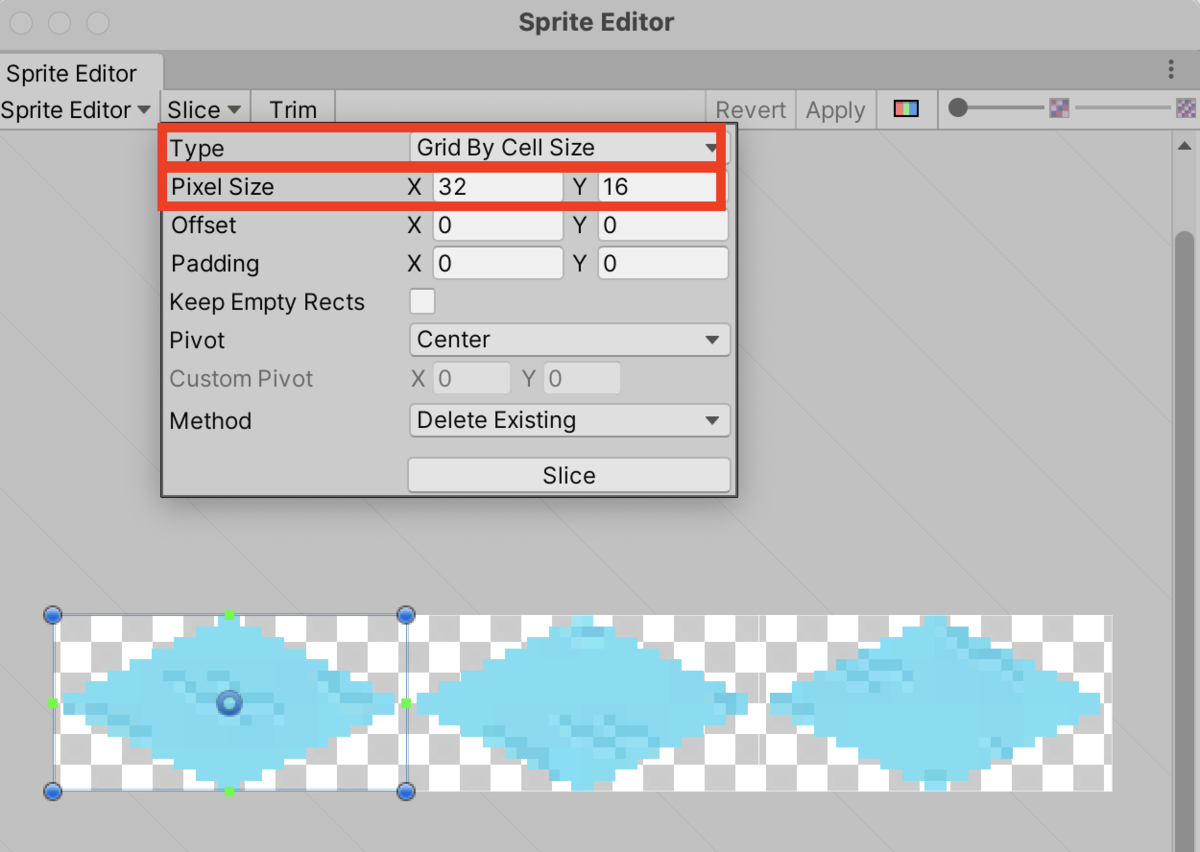The height and width of the screenshot is (852, 1200).
Task: Click the Offset label
Action: (x=204, y=225)
